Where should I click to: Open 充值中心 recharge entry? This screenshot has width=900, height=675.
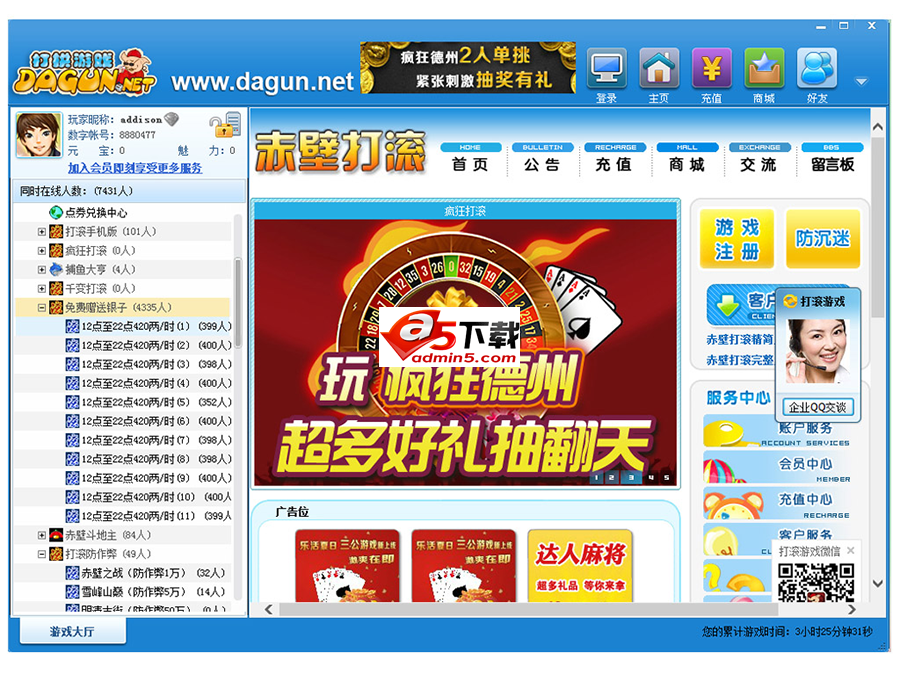tap(778, 505)
